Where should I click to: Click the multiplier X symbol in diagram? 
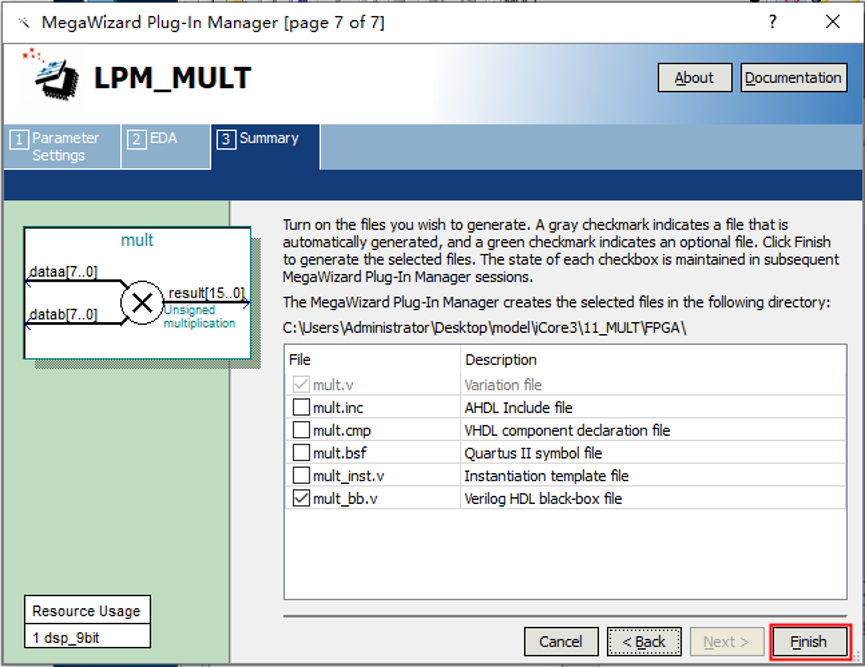point(141,302)
